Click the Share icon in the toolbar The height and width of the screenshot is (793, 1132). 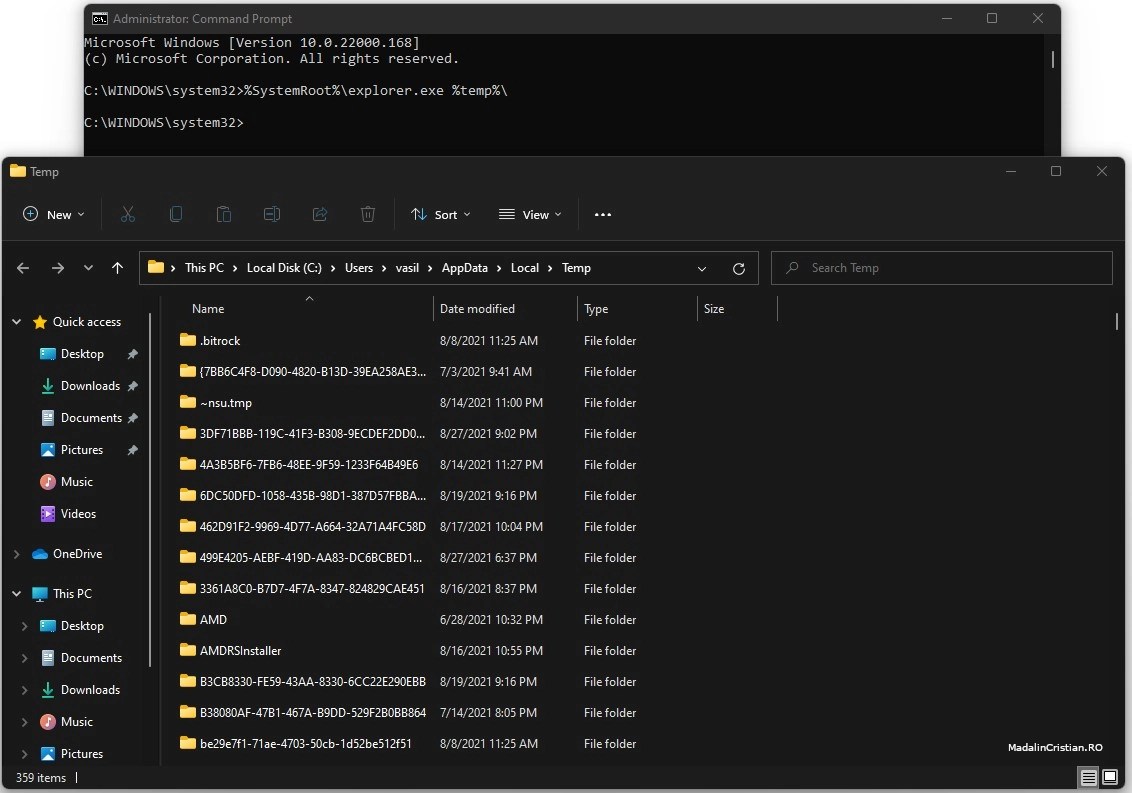[320, 214]
